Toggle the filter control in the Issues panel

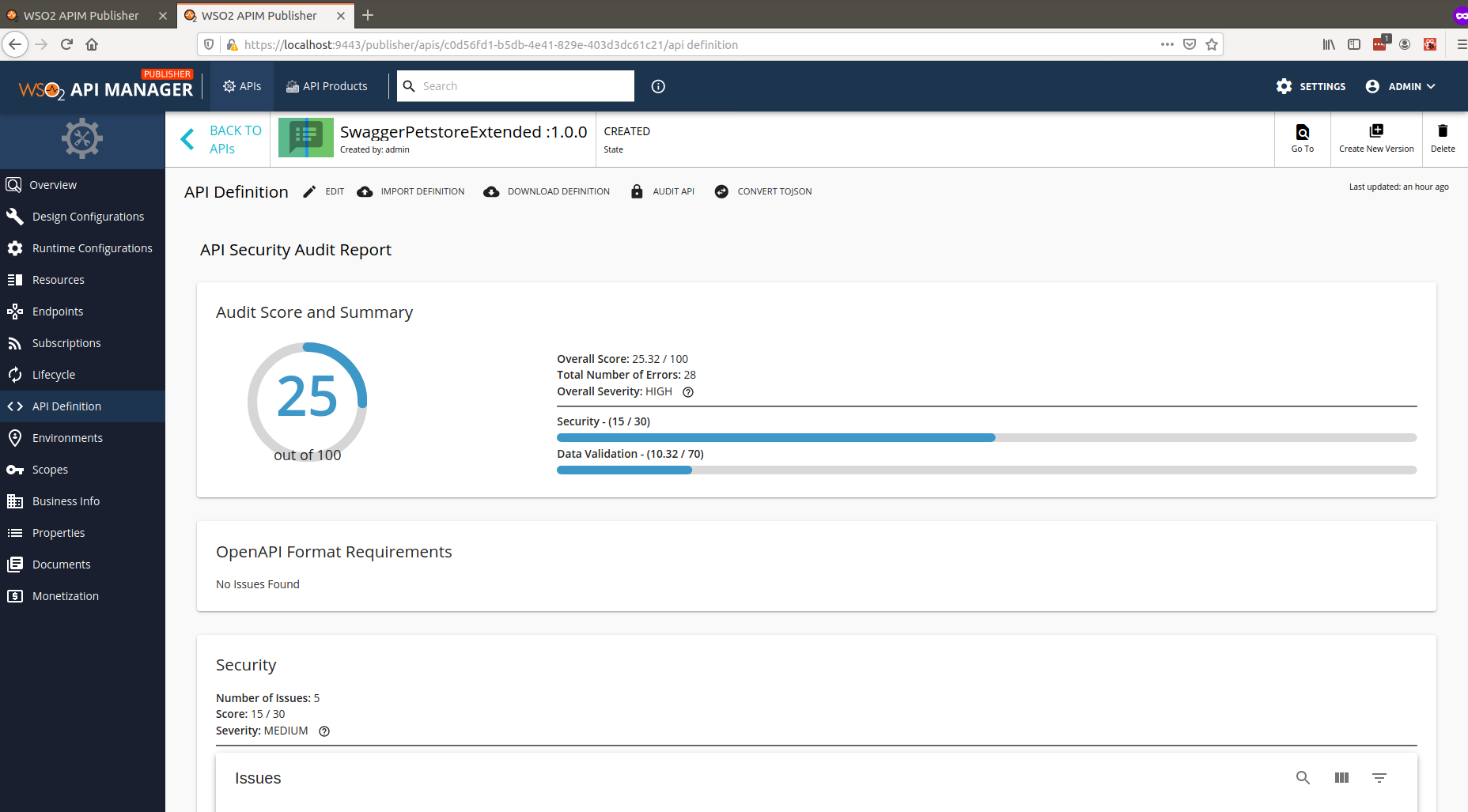point(1379,778)
